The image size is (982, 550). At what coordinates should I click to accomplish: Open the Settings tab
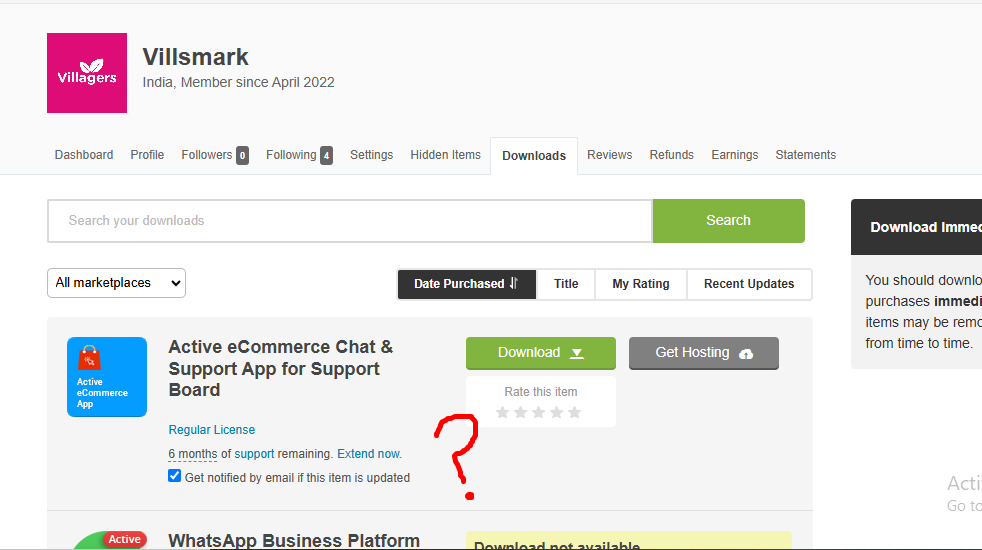[371, 155]
